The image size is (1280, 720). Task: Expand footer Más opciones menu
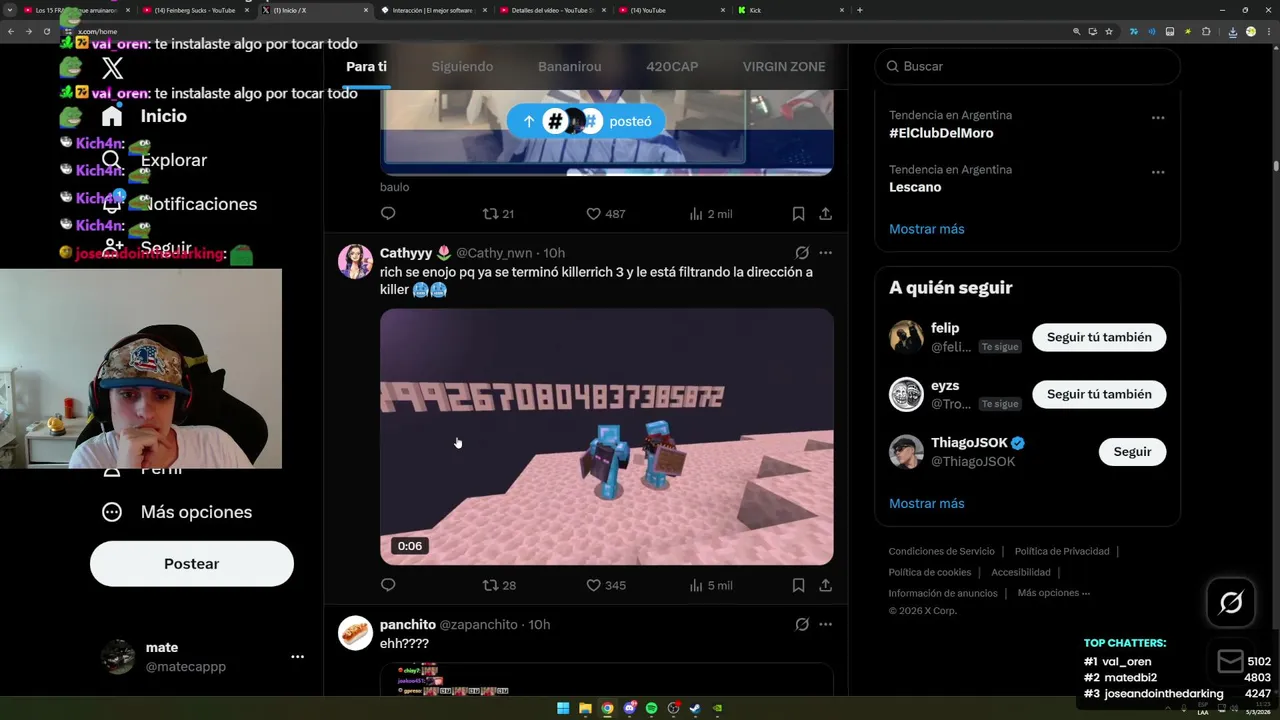click(1054, 593)
